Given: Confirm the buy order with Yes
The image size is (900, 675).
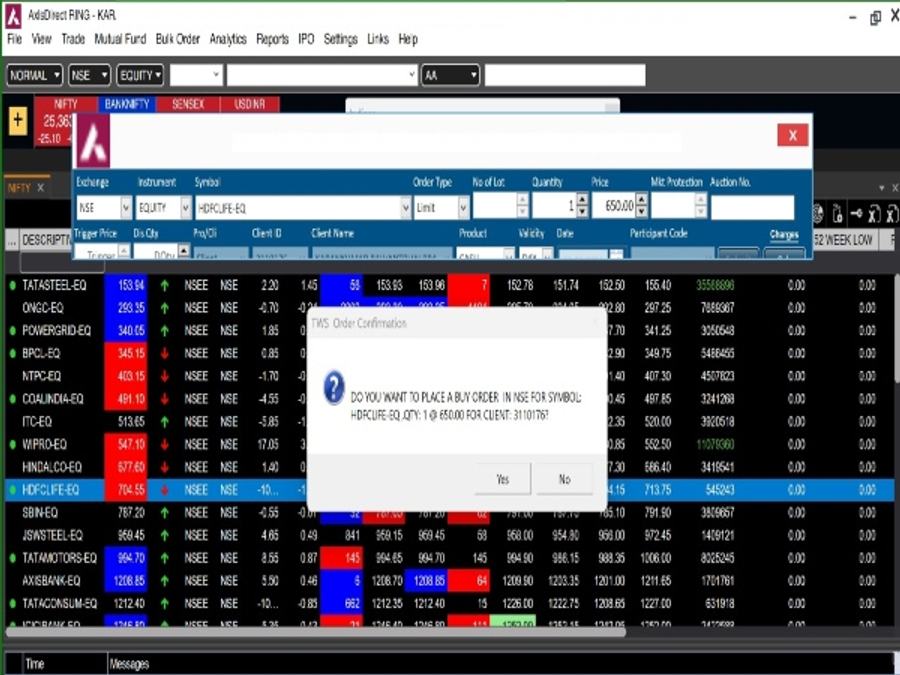Looking at the screenshot, I should 503,479.
